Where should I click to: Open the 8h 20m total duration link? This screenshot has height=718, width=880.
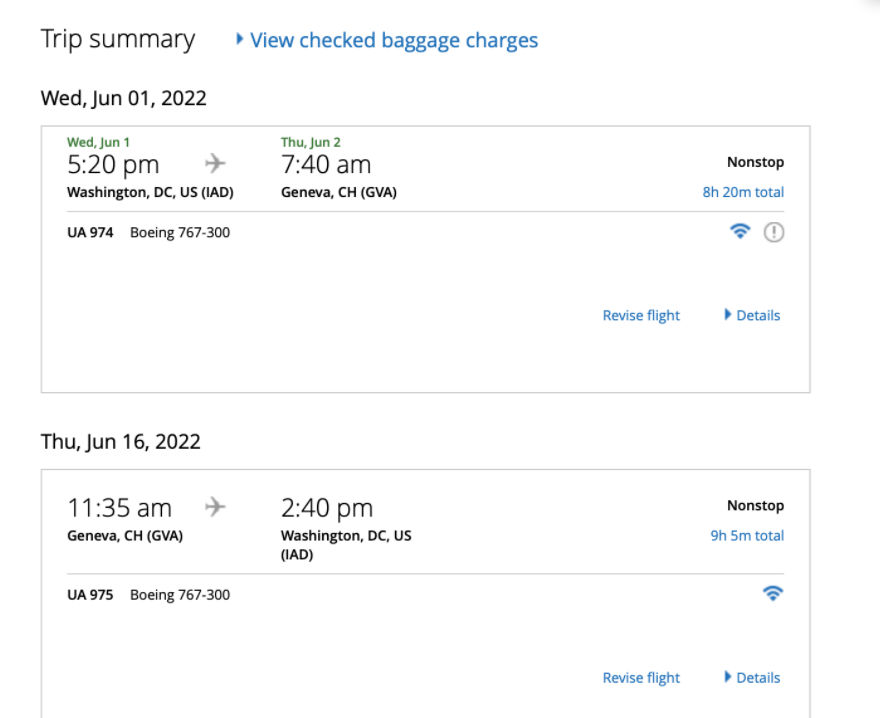(743, 192)
